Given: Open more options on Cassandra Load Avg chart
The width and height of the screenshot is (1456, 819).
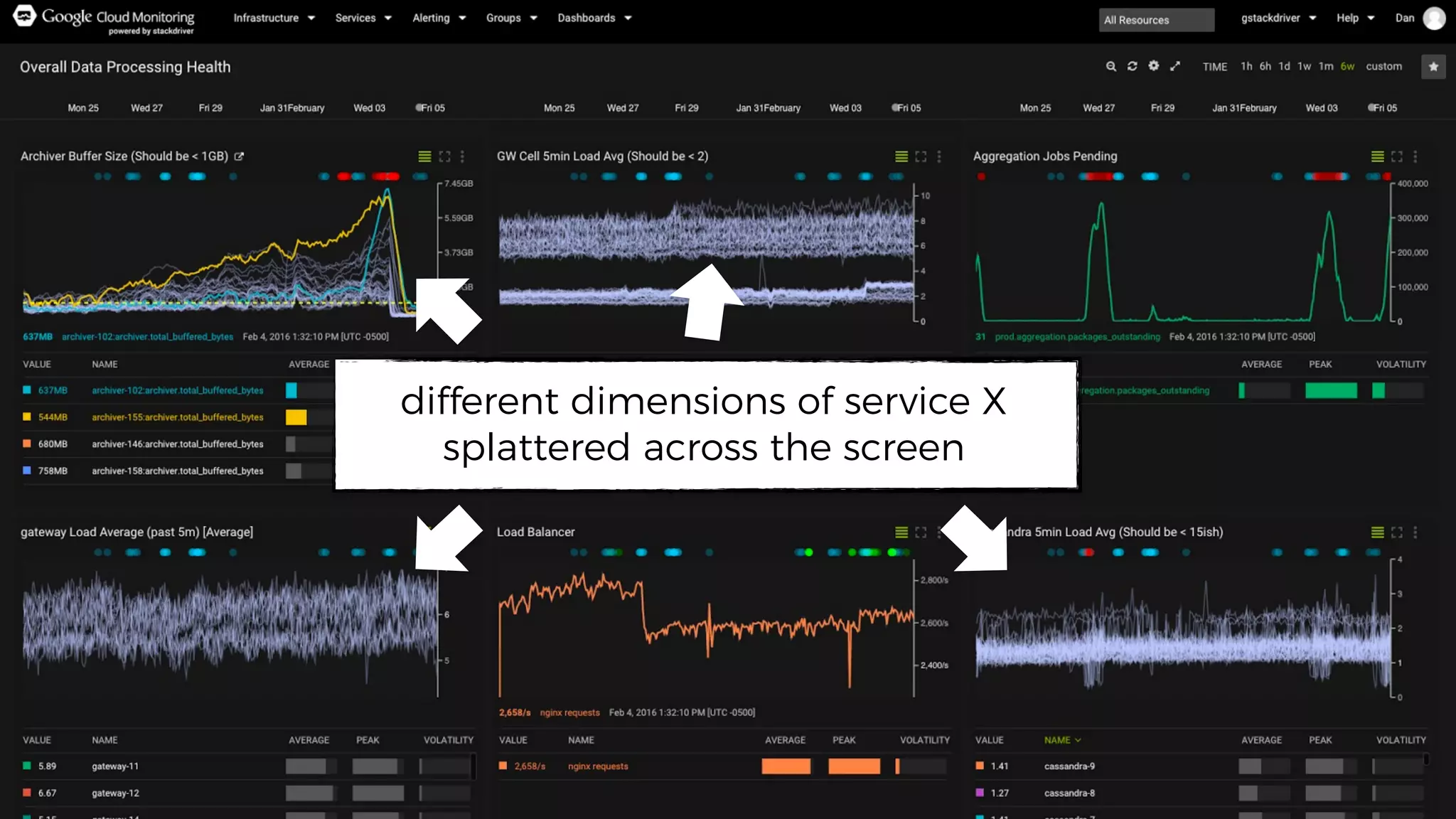Looking at the screenshot, I should [1415, 532].
